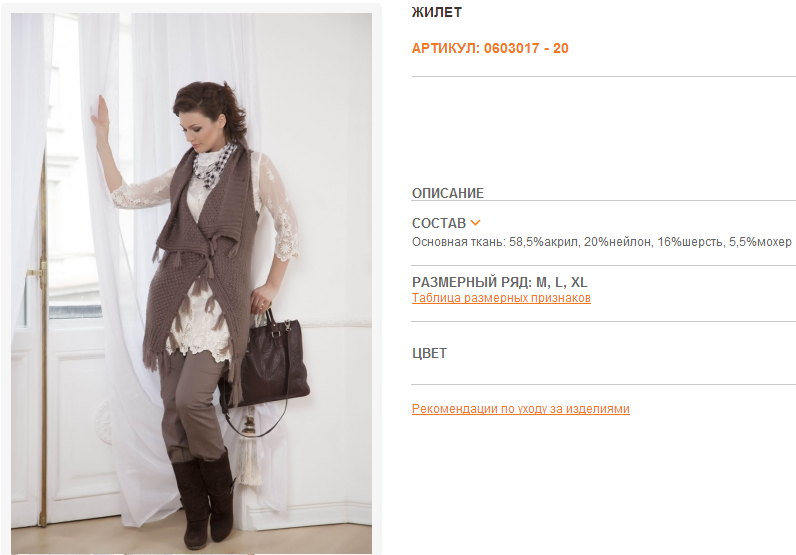This screenshot has height=555, width=796.
Task: Click the ЦВЕТ section heading
Action: click(429, 353)
